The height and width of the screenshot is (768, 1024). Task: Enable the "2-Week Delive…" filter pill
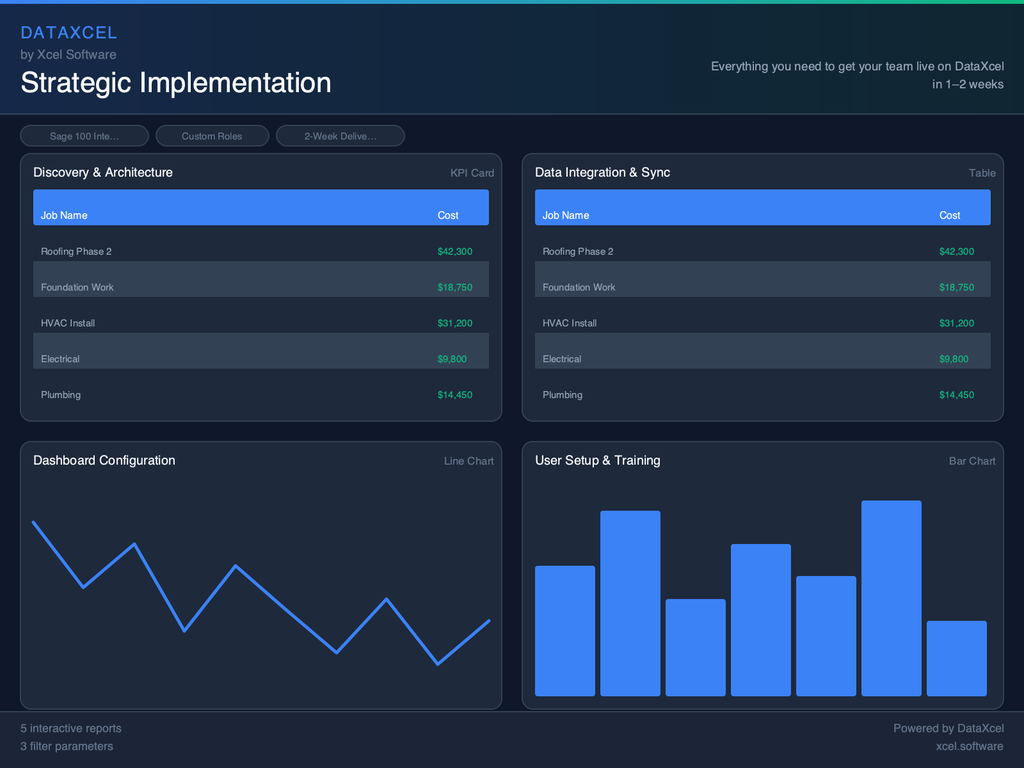[x=340, y=135]
